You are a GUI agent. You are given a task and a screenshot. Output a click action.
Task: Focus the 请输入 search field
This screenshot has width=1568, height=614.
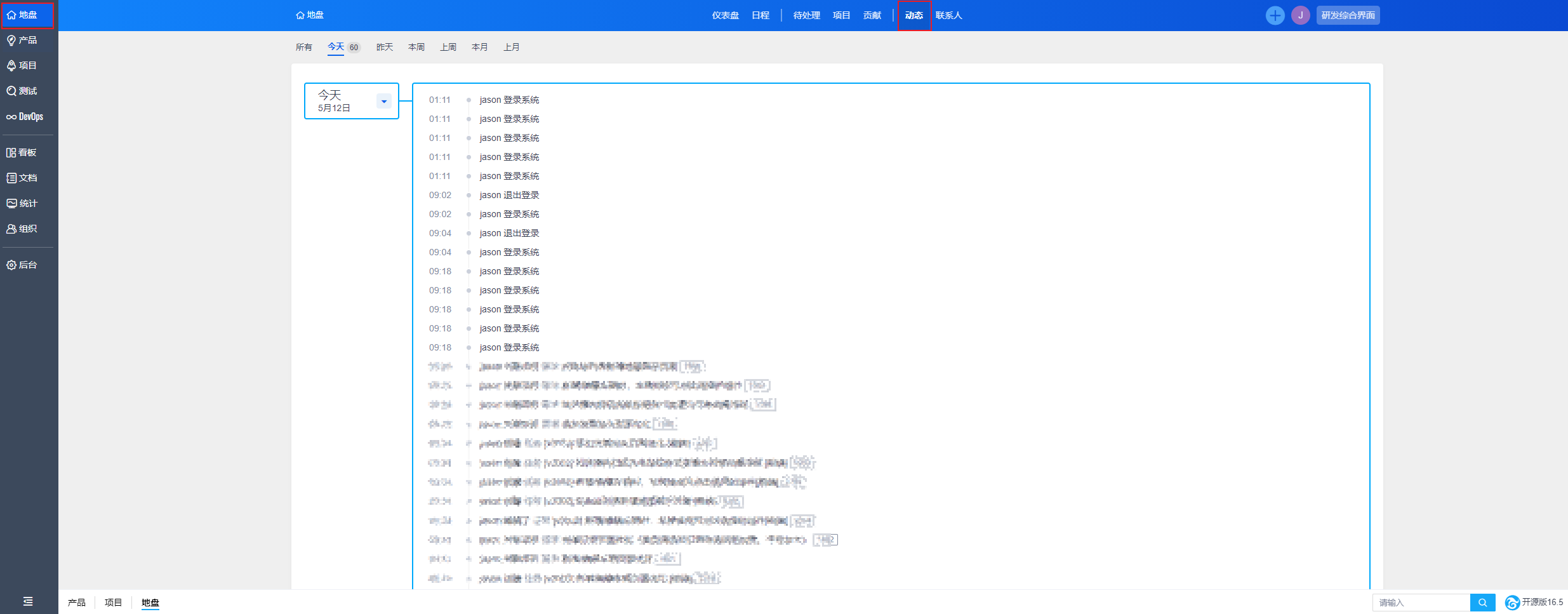tap(1421, 603)
